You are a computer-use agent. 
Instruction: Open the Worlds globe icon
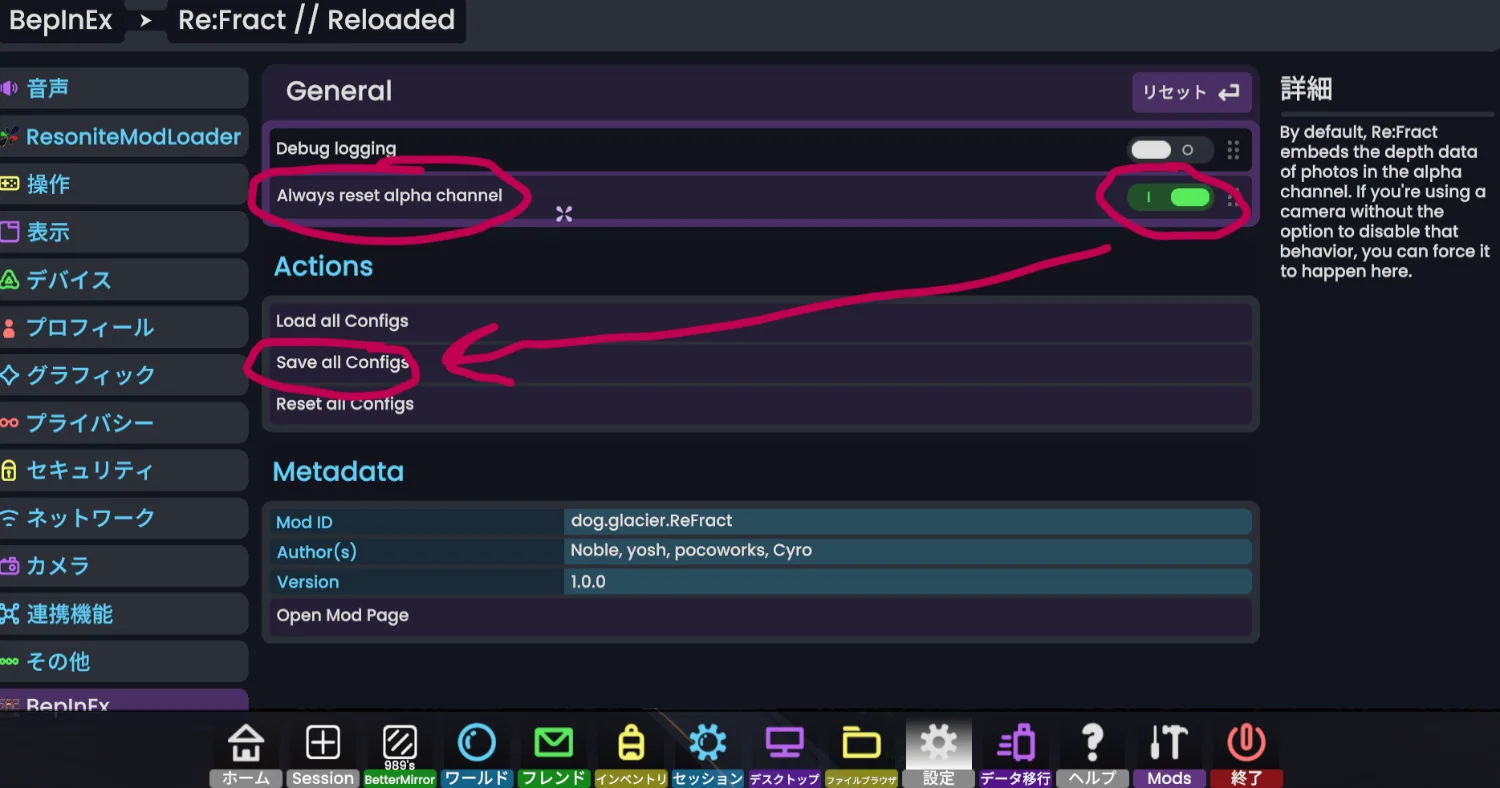(476, 745)
